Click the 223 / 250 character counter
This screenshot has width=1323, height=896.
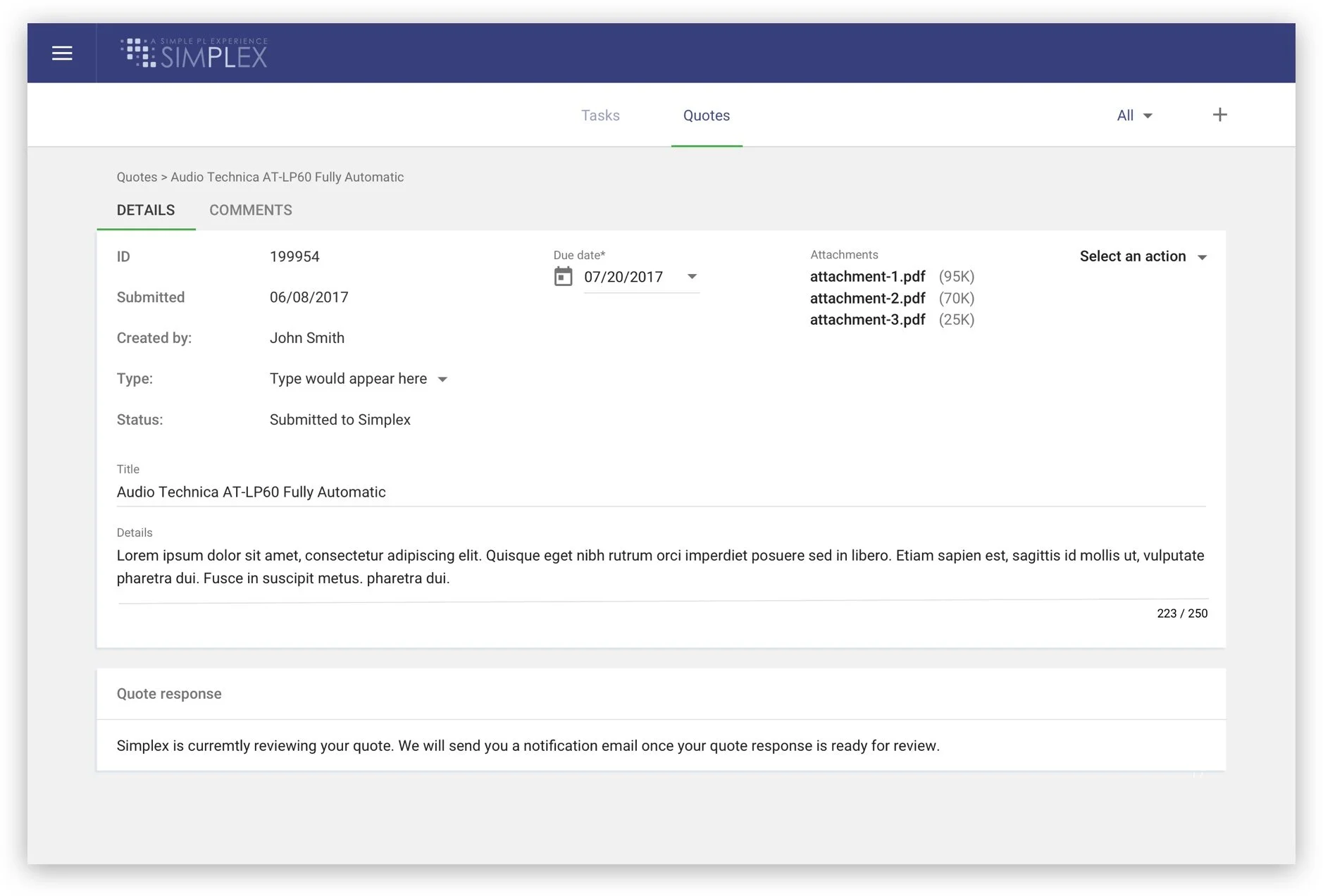point(1181,614)
